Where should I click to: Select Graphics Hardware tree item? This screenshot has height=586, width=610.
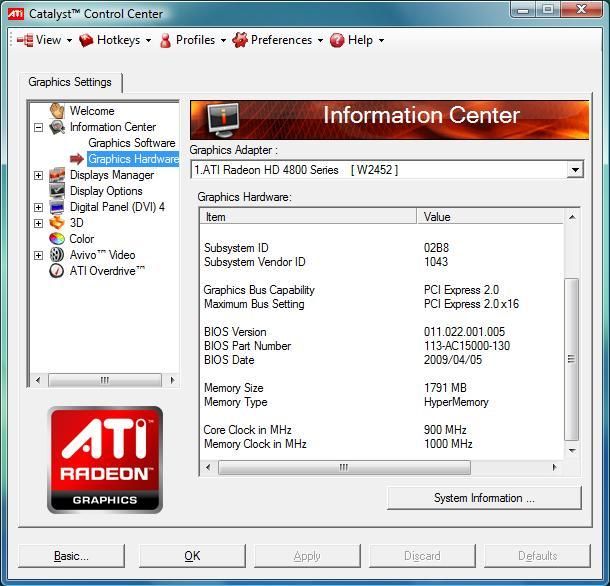tap(133, 159)
